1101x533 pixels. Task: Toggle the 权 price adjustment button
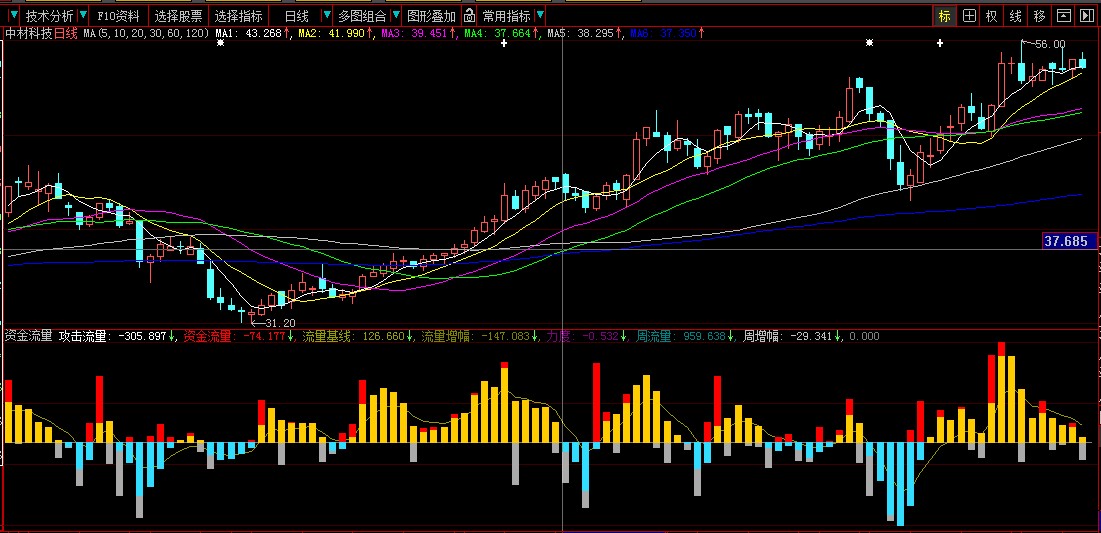[991, 16]
